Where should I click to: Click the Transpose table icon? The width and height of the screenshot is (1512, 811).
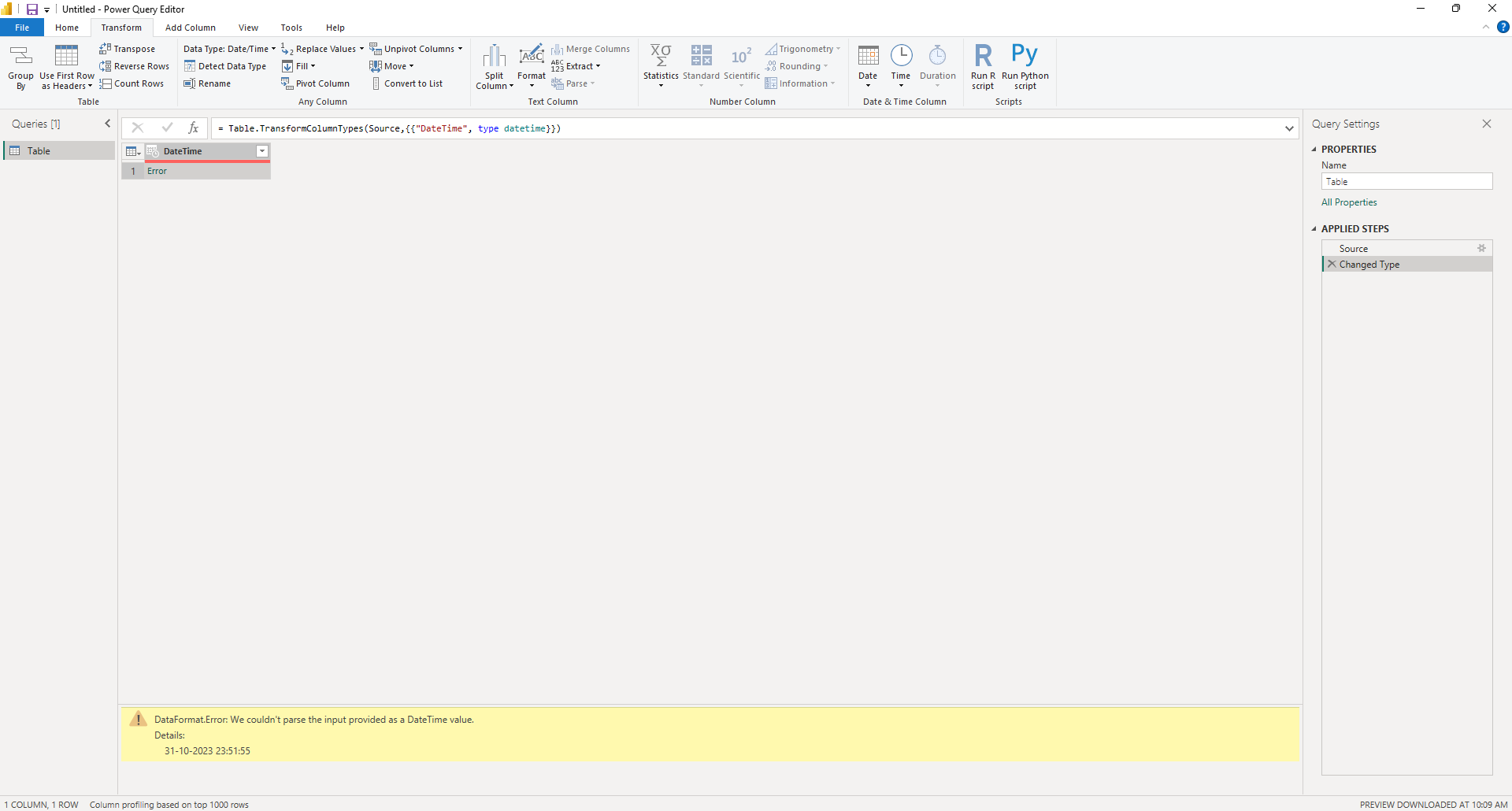click(105, 49)
